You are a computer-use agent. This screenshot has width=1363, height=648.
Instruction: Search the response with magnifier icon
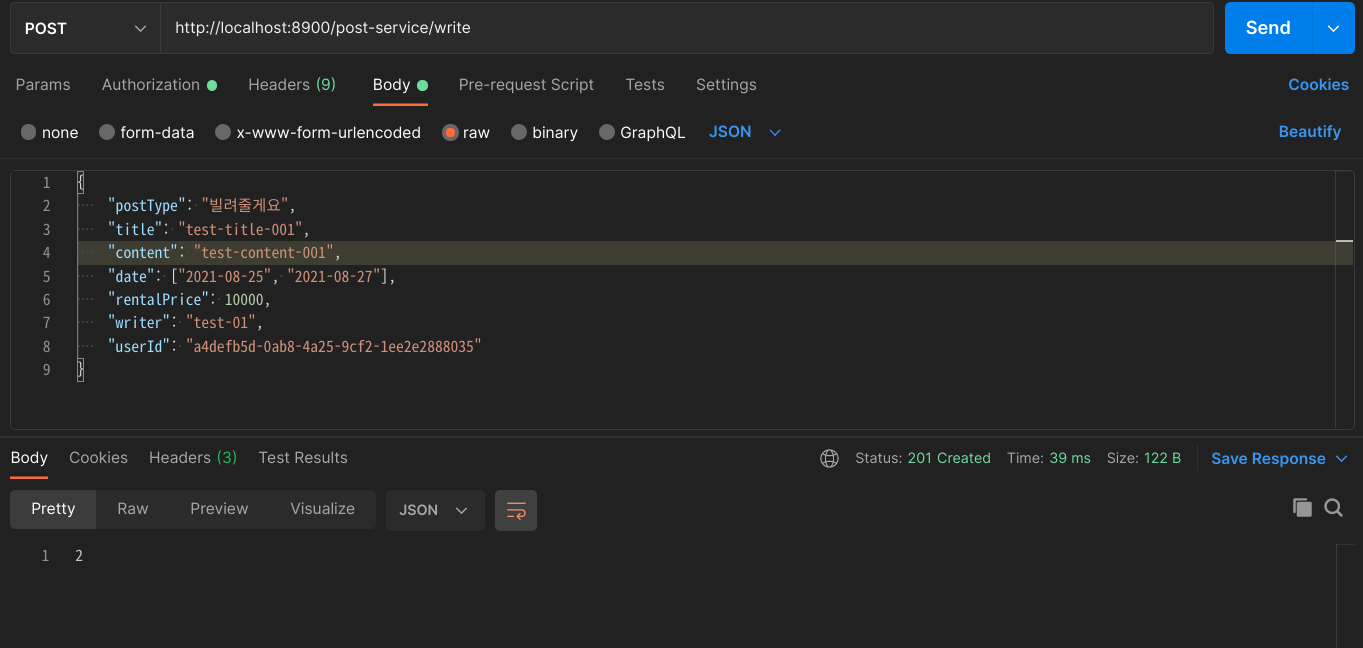coord(1333,508)
